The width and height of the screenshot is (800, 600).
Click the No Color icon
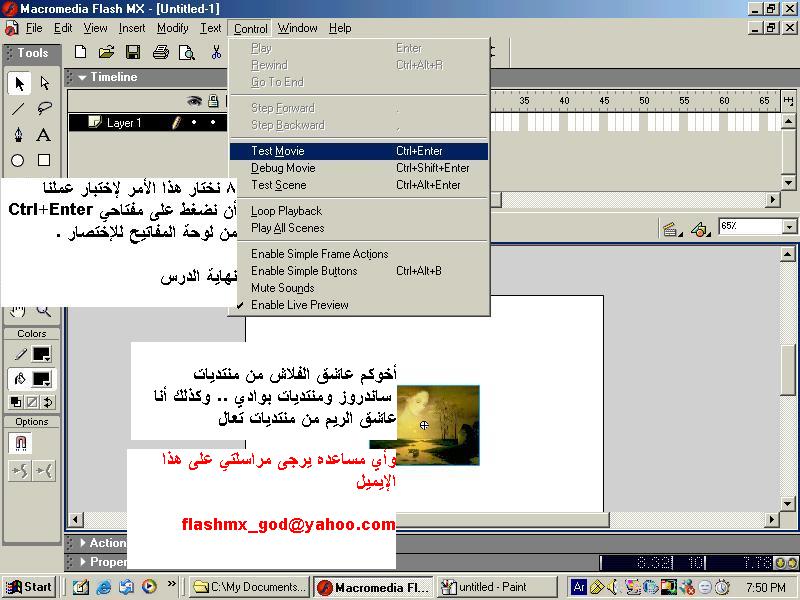32,402
